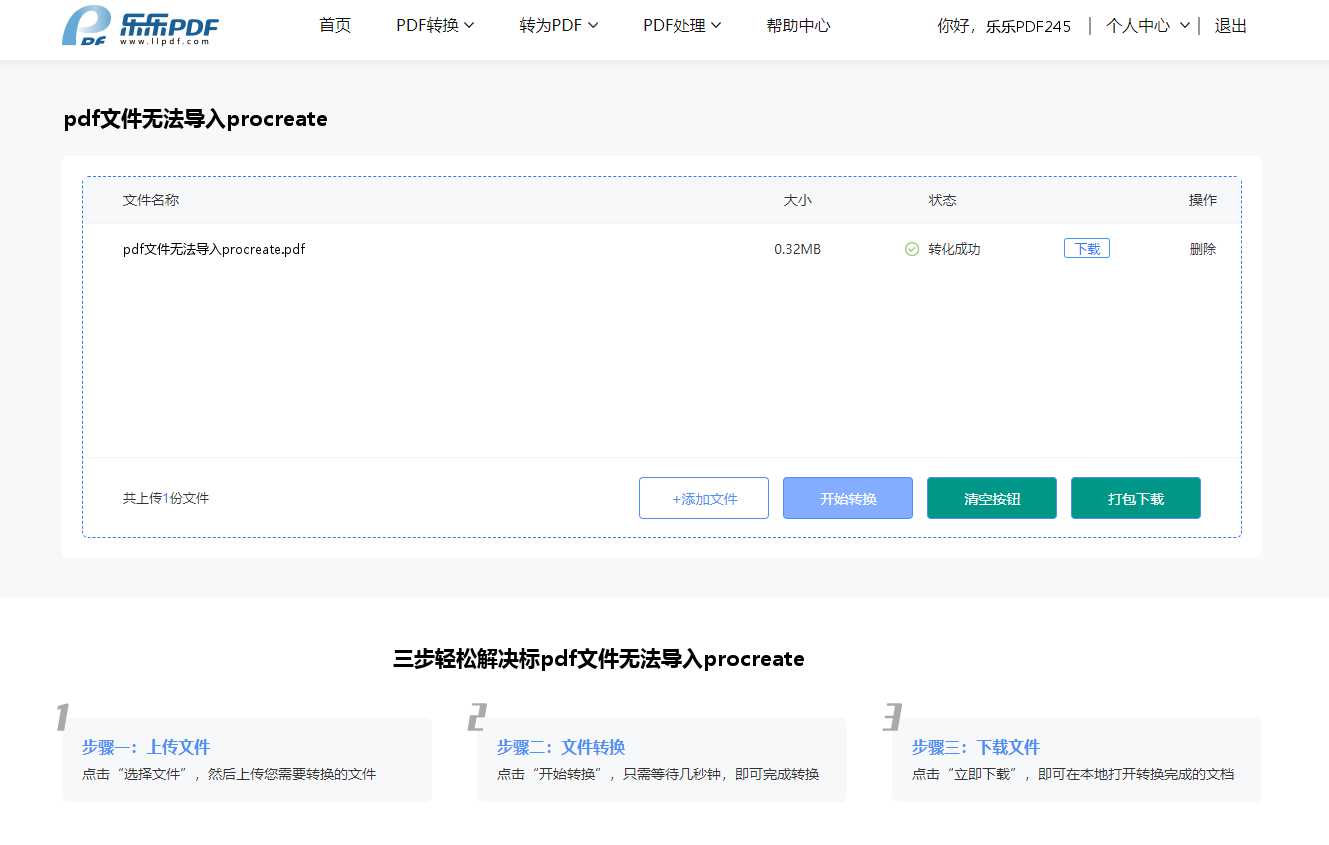Expand the PDF转换 dropdown menu
This screenshot has height=845, width=1329.
435,26
